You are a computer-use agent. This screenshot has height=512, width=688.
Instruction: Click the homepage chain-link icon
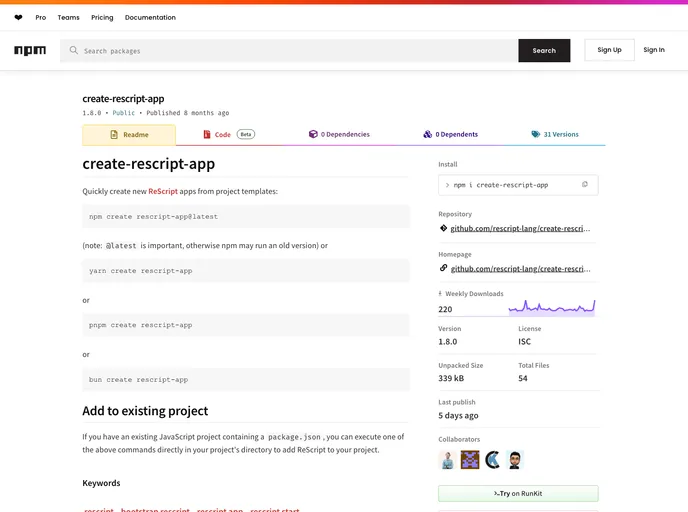coord(443,268)
